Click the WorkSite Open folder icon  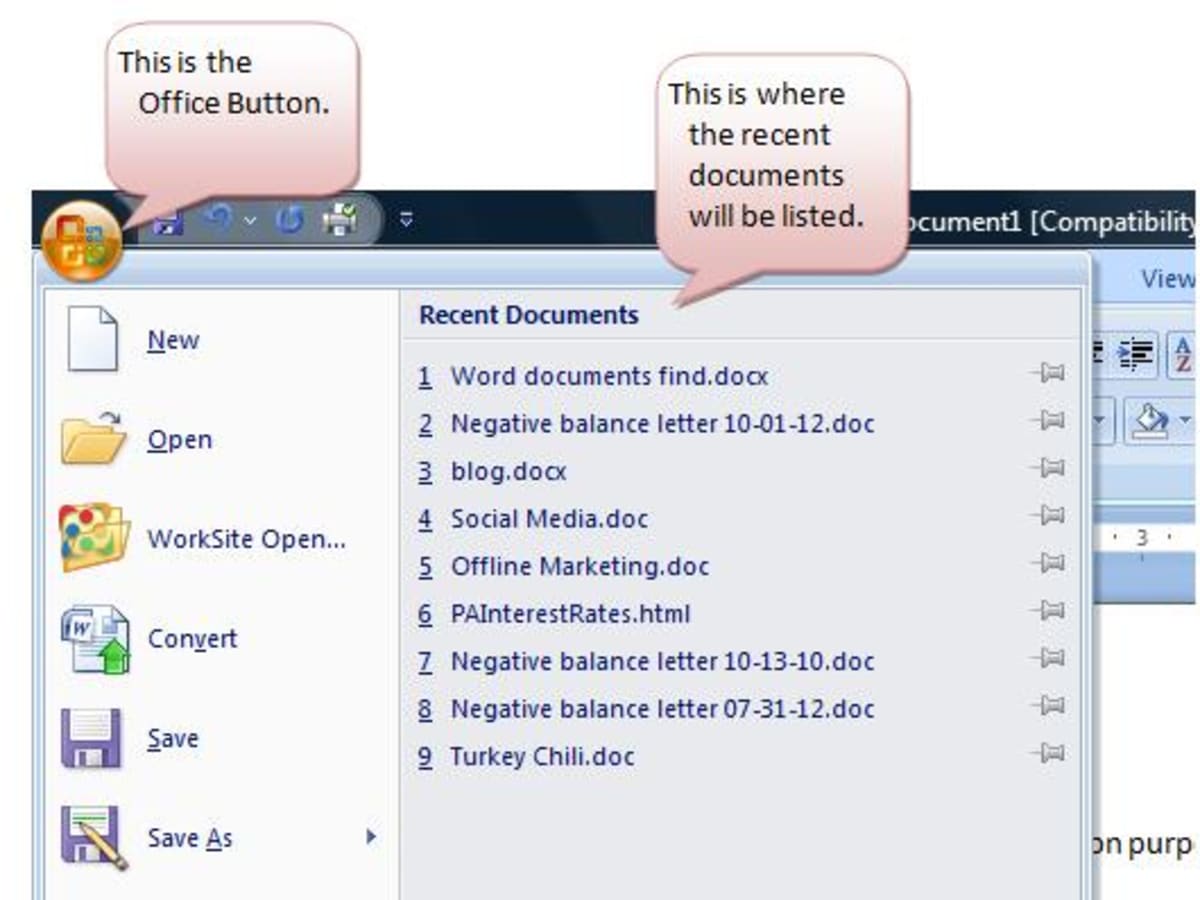point(94,538)
